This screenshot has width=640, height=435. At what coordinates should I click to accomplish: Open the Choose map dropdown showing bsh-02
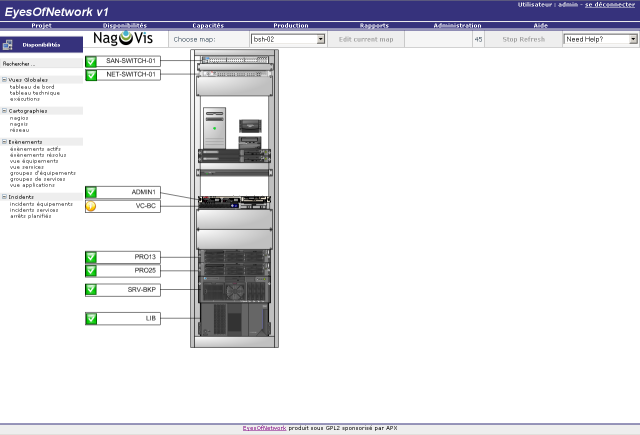tap(288, 39)
